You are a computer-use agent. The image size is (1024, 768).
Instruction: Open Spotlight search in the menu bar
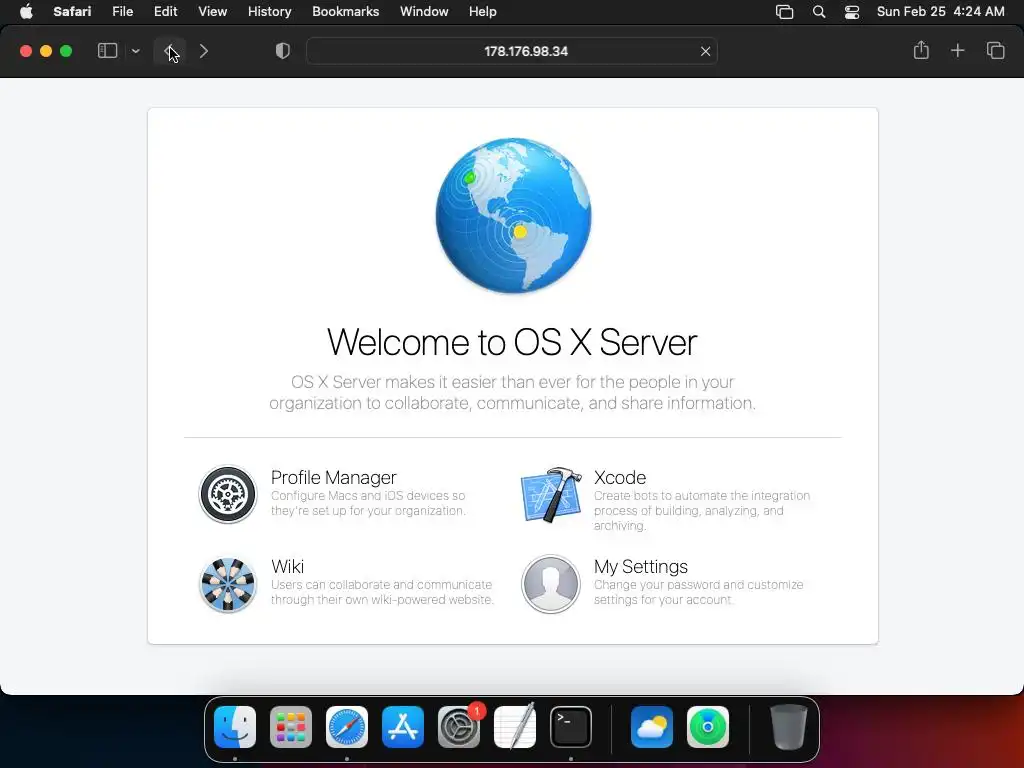pyautogui.click(x=819, y=12)
